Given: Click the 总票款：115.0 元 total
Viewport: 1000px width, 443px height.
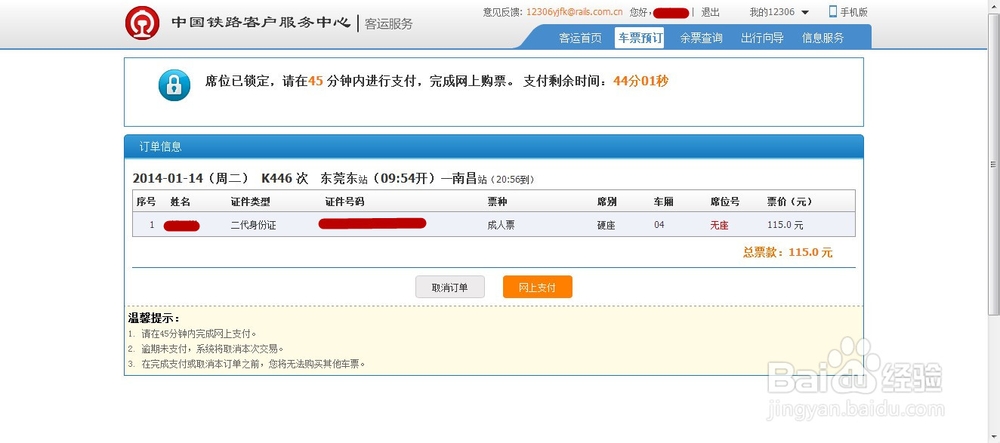Looking at the screenshot, I should tap(787, 252).
